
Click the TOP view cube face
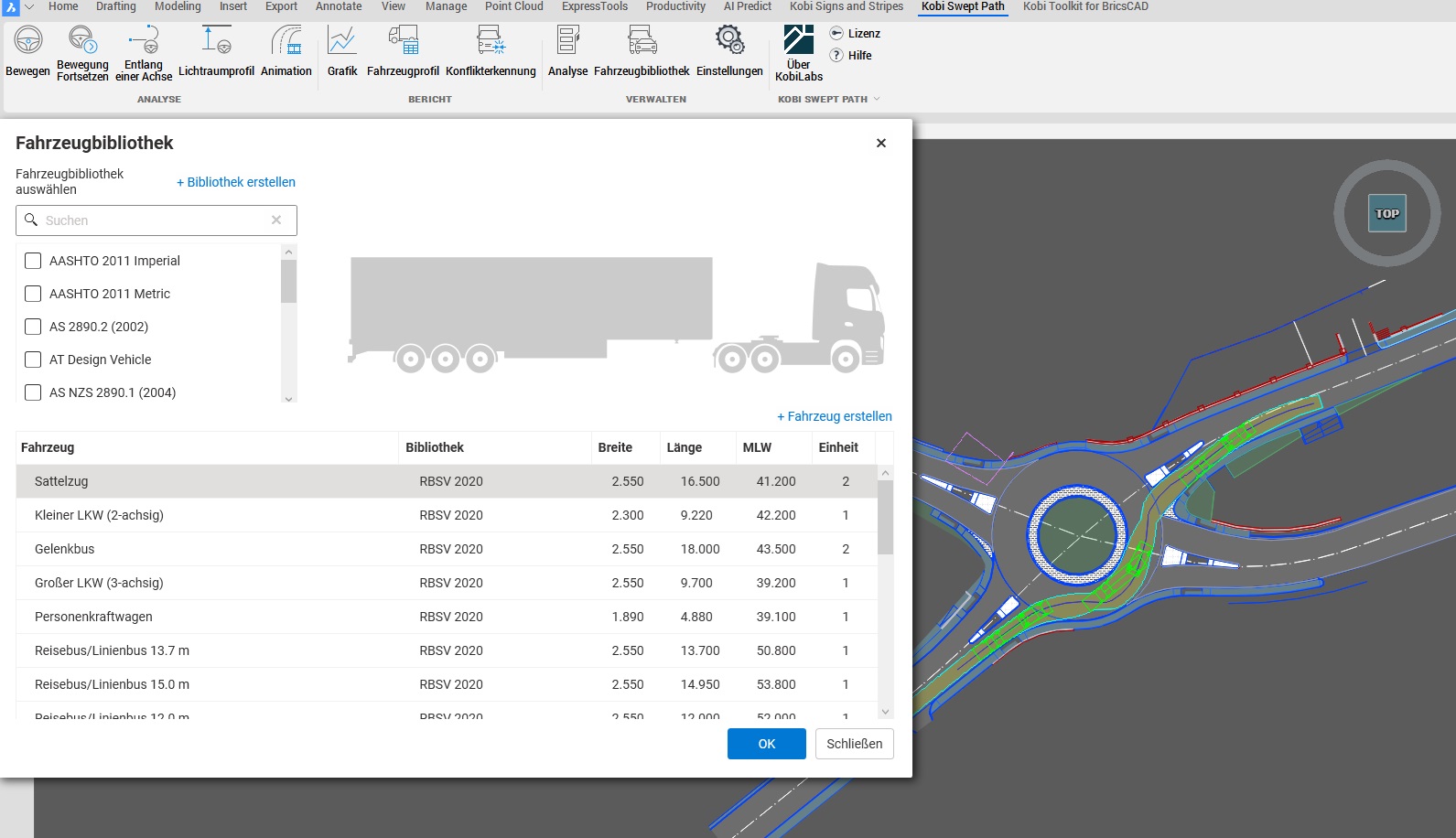point(1387,213)
